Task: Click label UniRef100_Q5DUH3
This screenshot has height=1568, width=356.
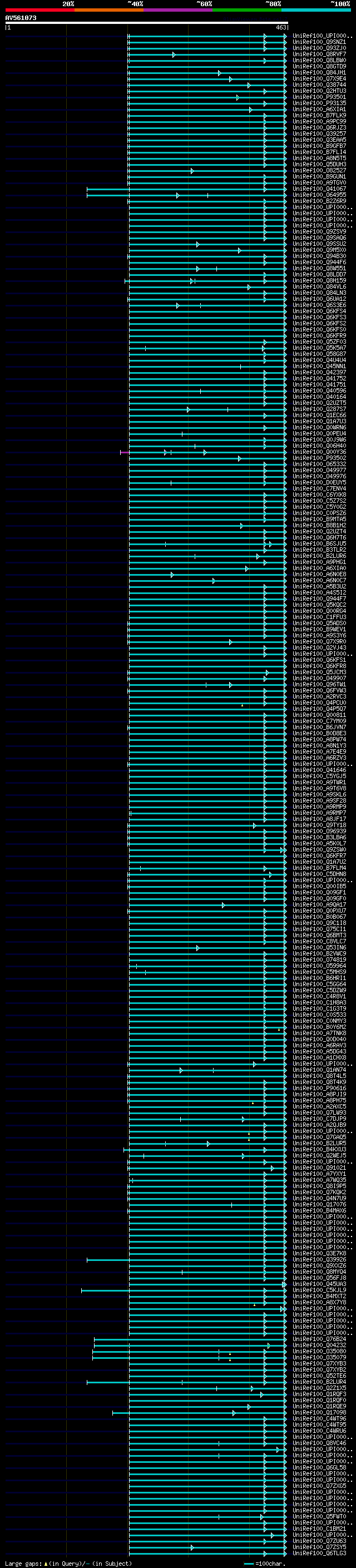Action: click(319, 164)
